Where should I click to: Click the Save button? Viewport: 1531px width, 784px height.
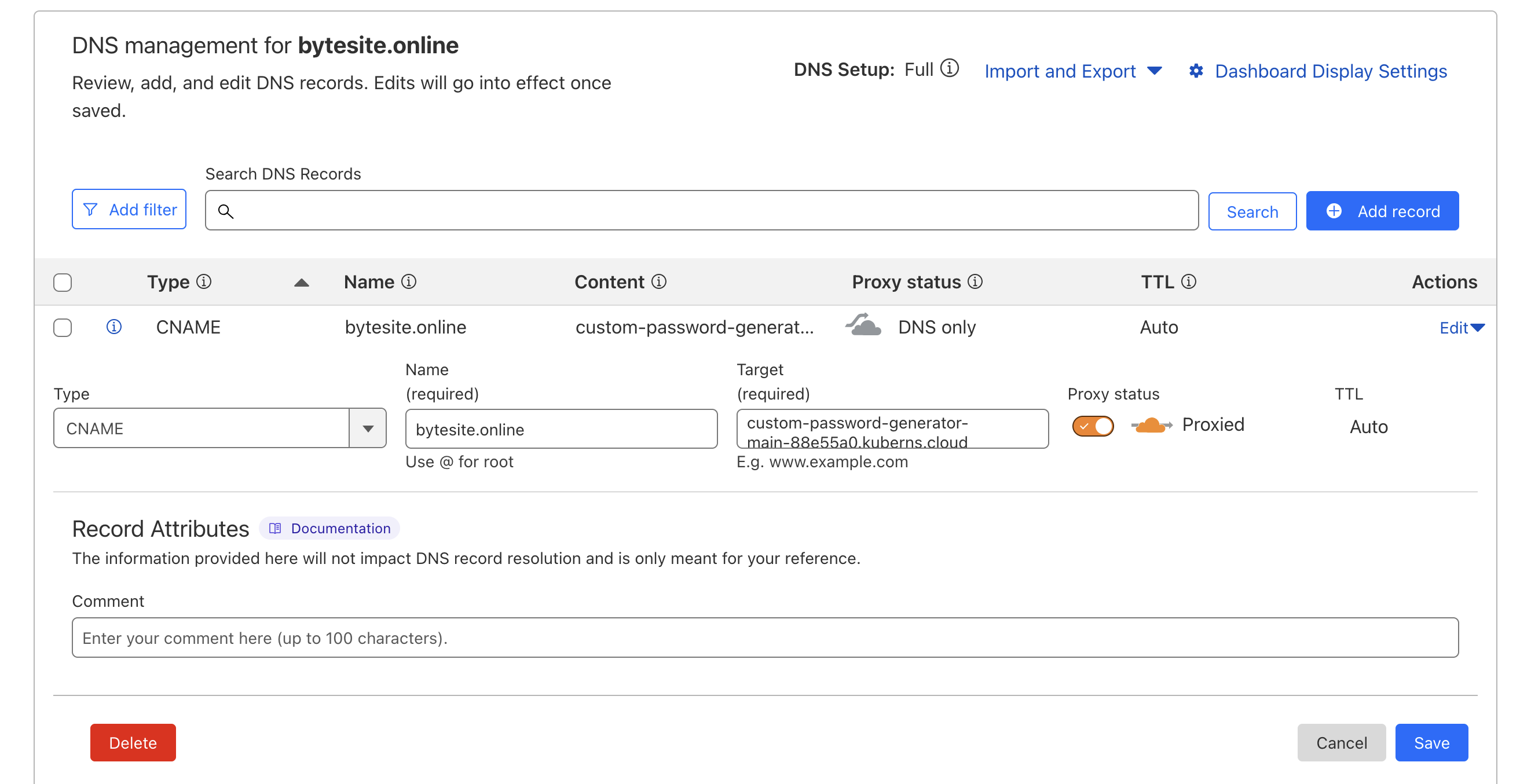click(1431, 742)
